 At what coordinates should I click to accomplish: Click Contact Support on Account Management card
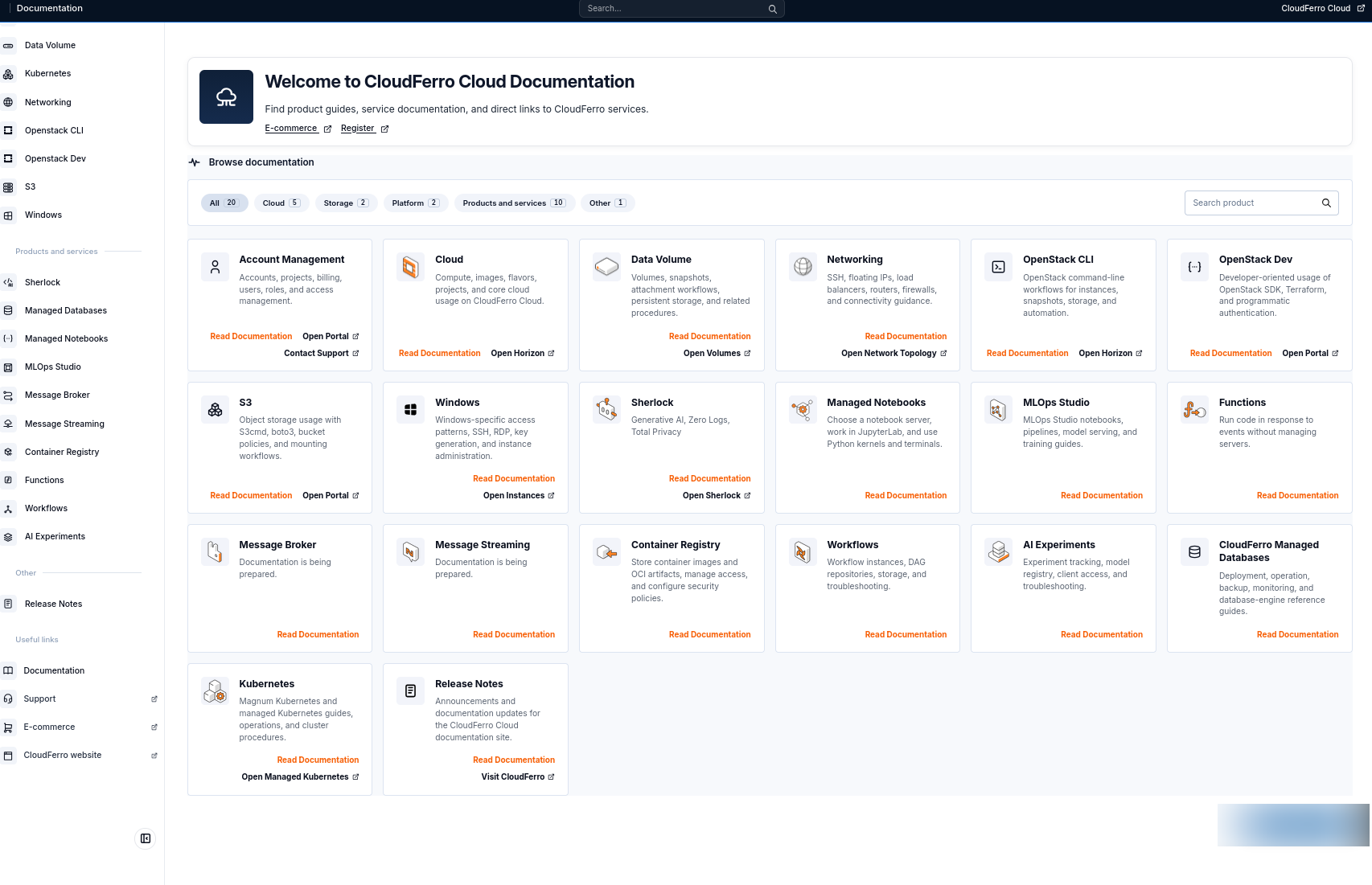[x=321, y=354]
